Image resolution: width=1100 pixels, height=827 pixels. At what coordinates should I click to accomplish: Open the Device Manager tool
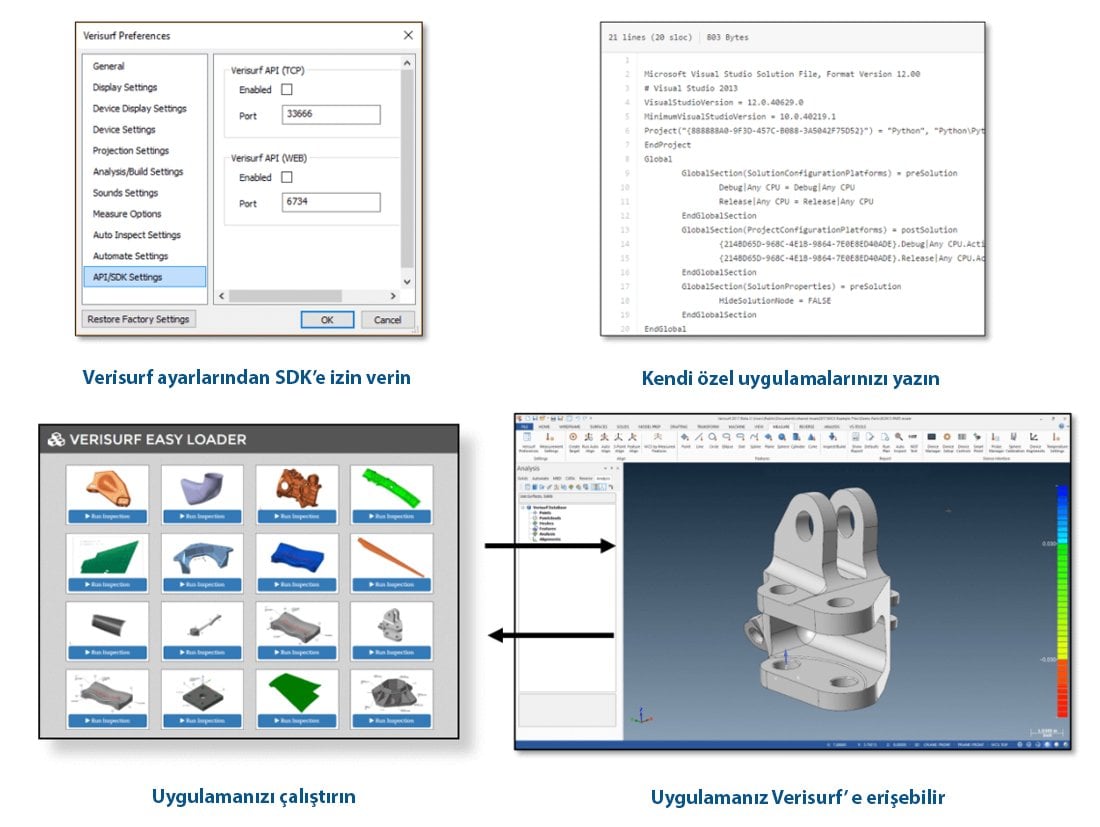click(932, 441)
